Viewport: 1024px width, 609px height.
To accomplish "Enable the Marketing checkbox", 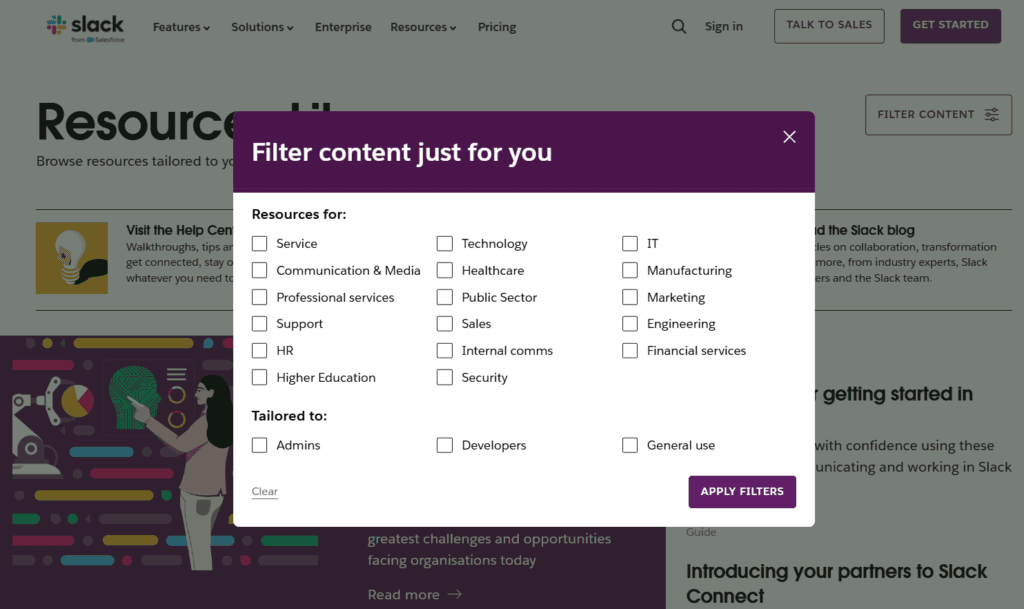I will click(630, 297).
